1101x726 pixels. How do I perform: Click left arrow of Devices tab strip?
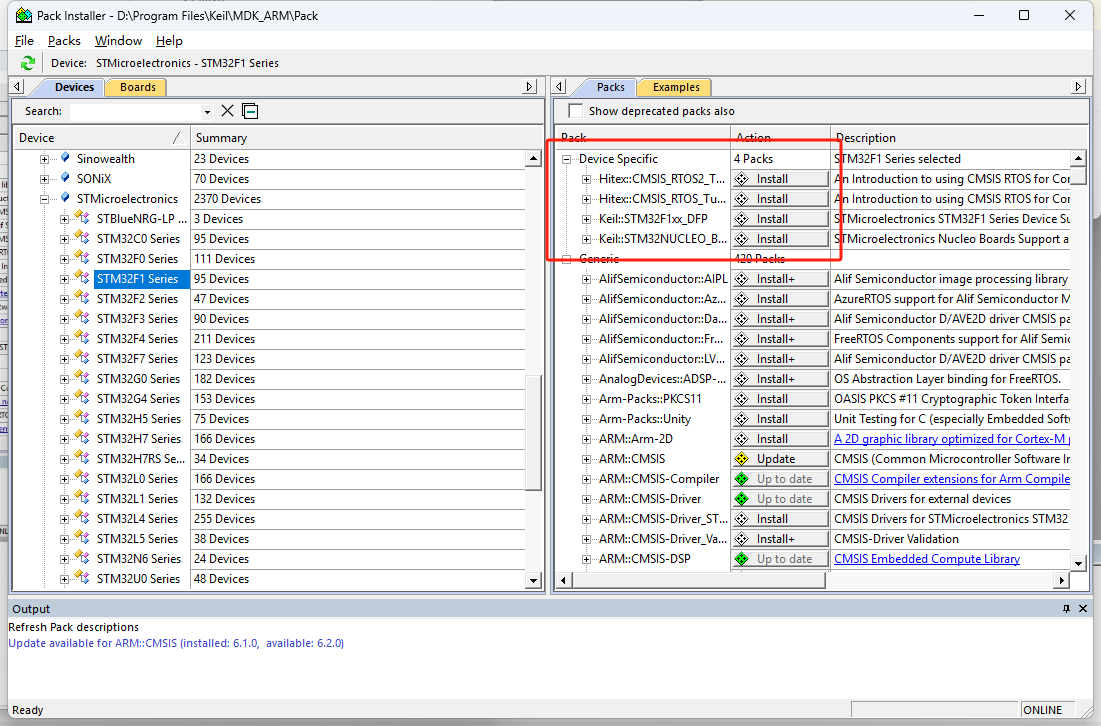[x=18, y=86]
